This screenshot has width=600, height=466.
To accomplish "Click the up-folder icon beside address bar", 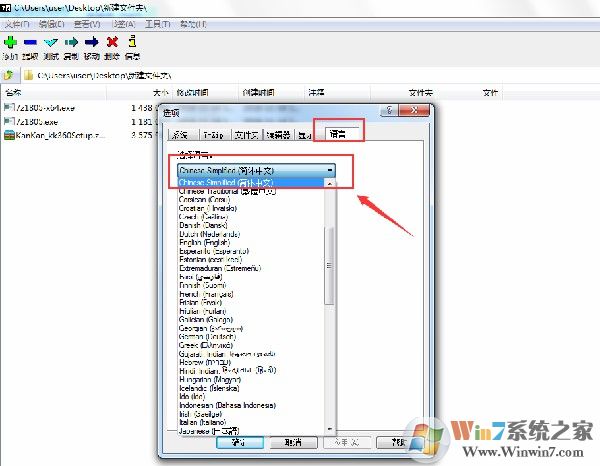I will pos(8,75).
